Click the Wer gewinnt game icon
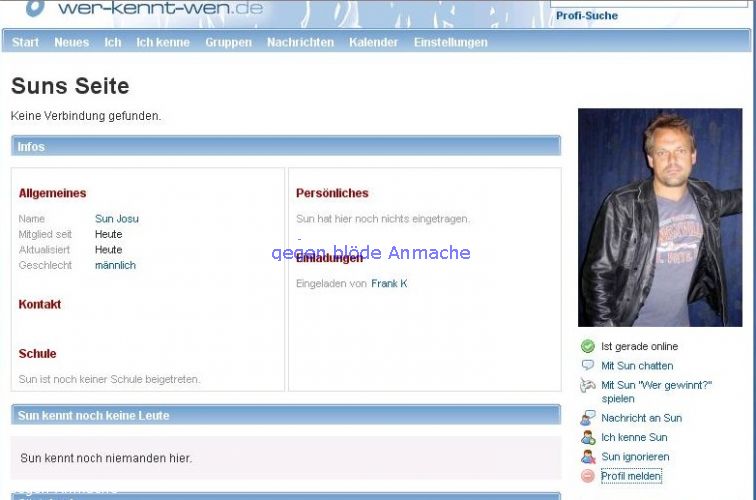Image resolution: width=756 pixels, height=500 pixels. 588,386
